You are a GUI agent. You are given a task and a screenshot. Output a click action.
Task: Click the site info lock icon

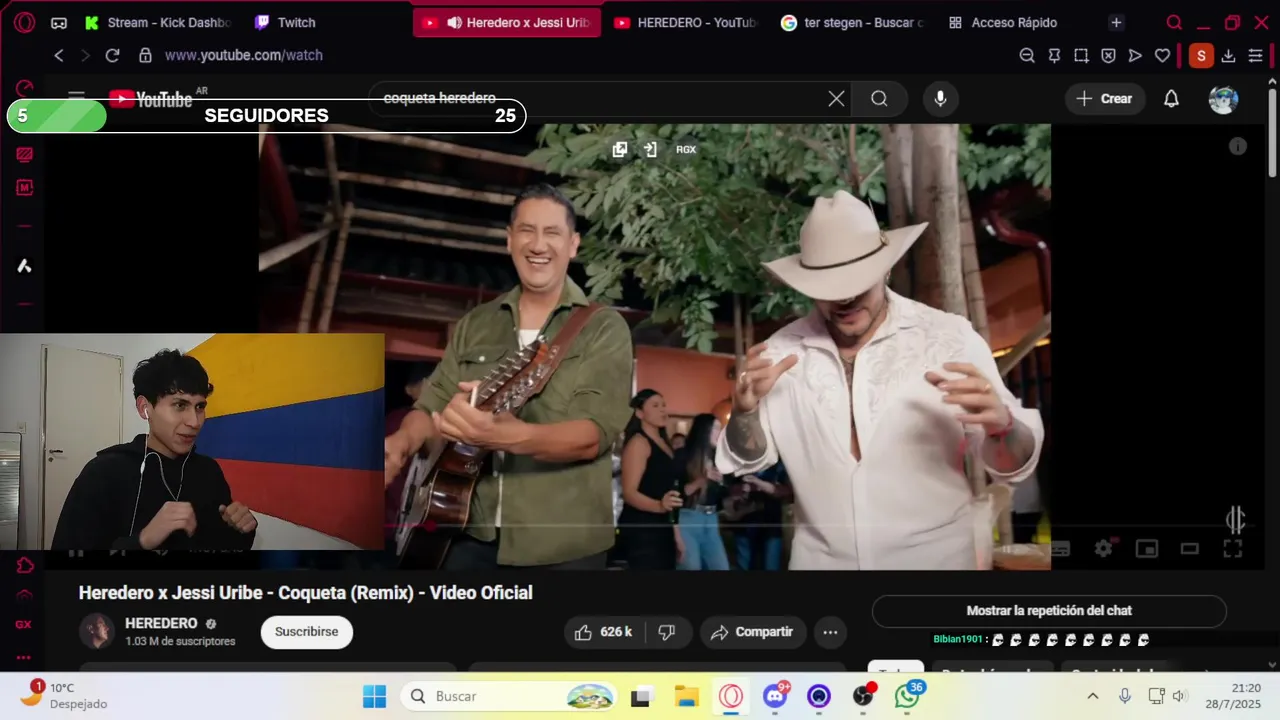click(x=145, y=56)
